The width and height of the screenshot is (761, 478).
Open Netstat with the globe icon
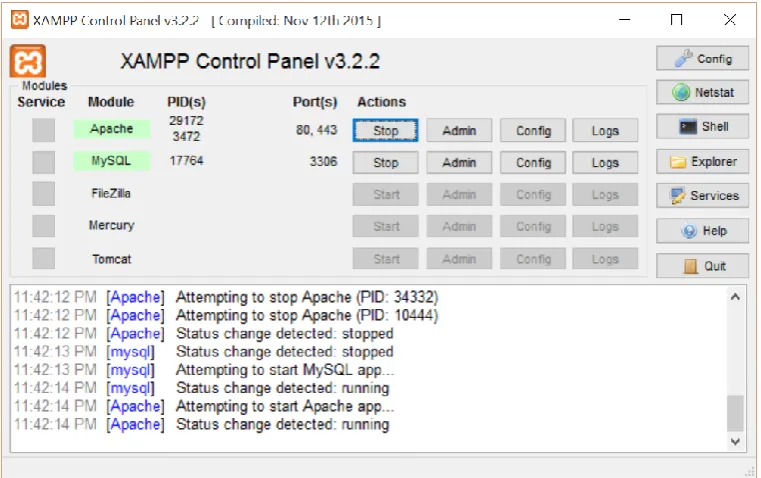[x=702, y=92]
